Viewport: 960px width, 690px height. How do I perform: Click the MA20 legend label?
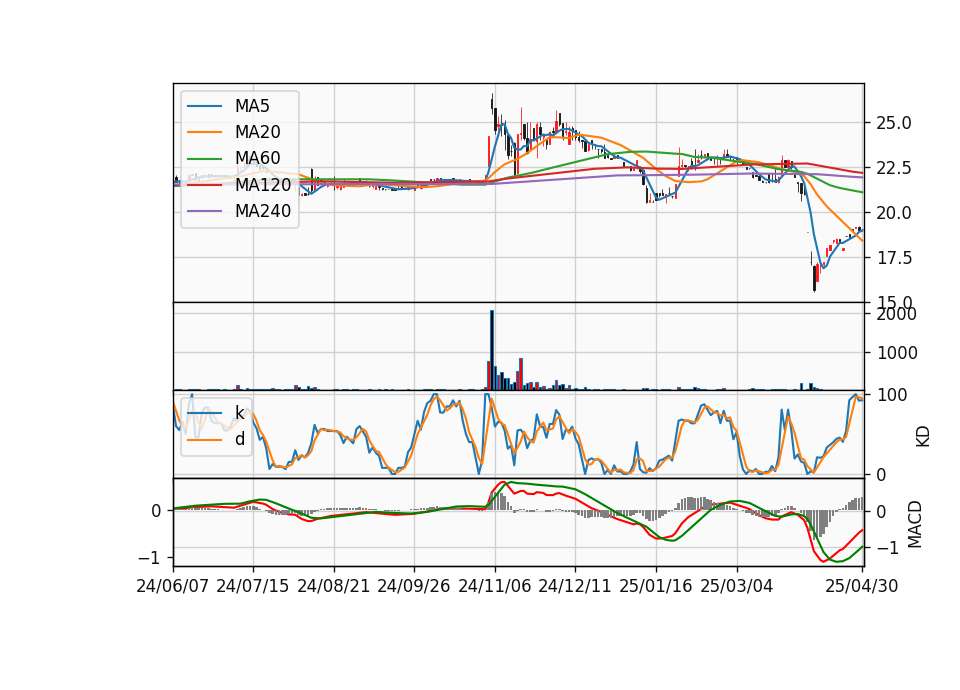[x=257, y=132]
